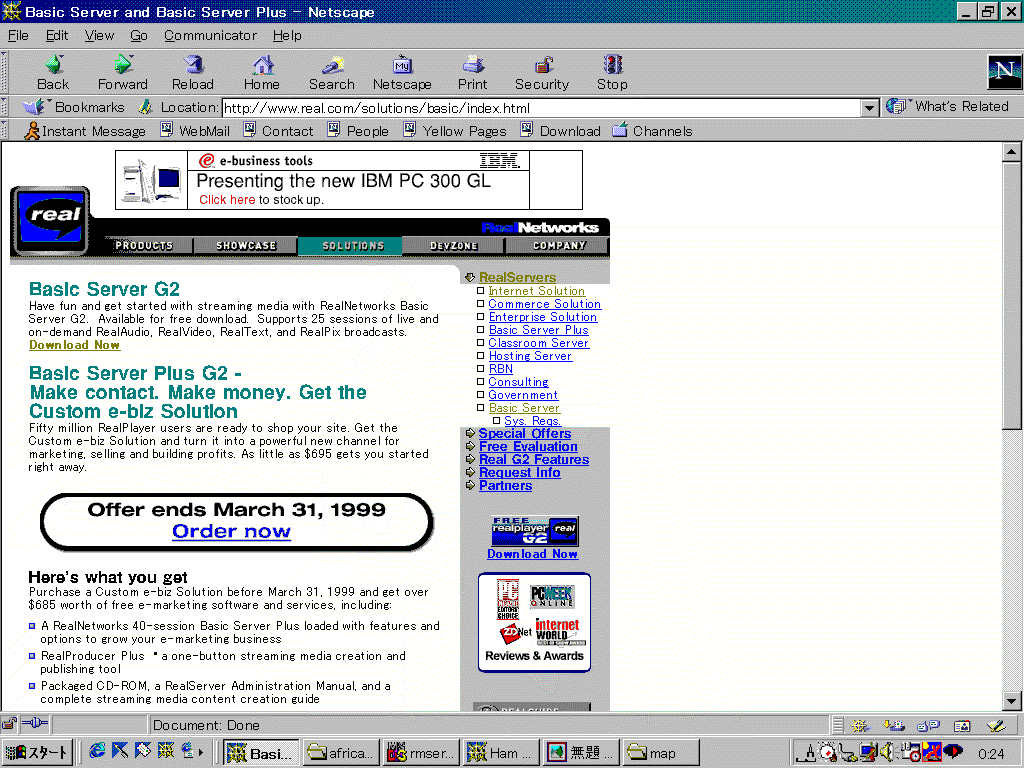
Task: Open Composer from the component bar
Action: (996, 725)
